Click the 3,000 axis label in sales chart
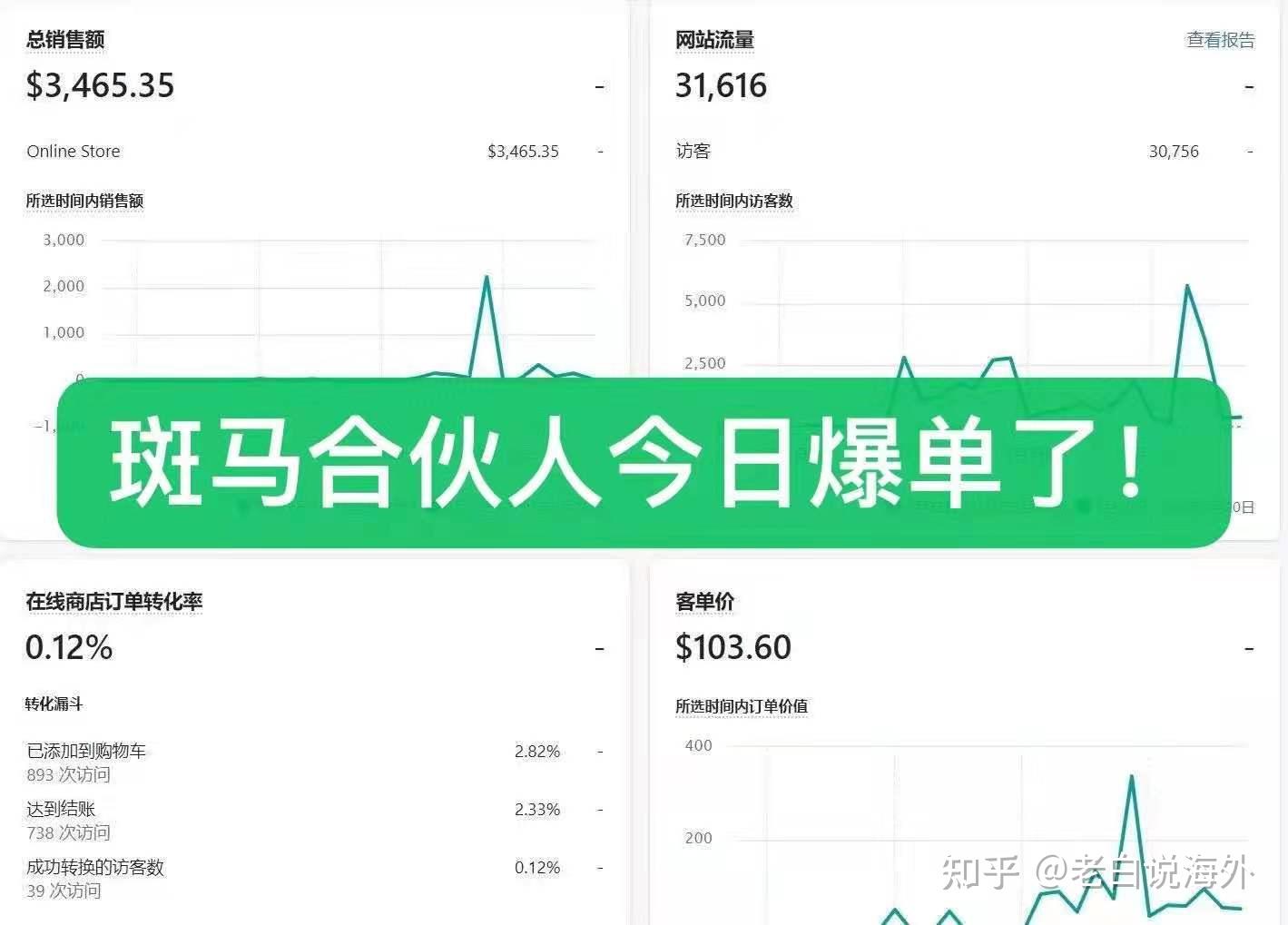This screenshot has width=1288, height=925. click(x=64, y=240)
